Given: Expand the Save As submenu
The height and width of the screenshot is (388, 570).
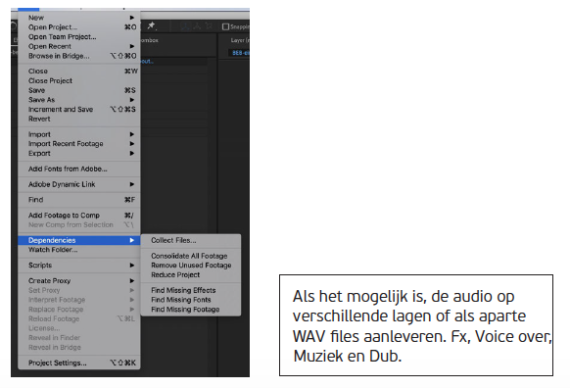Looking at the screenshot, I should [79, 100].
